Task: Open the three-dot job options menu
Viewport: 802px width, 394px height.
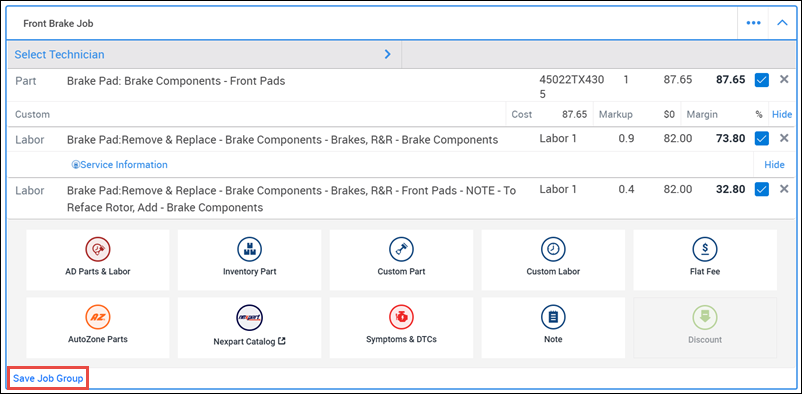Action: click(x=753, y=23)
